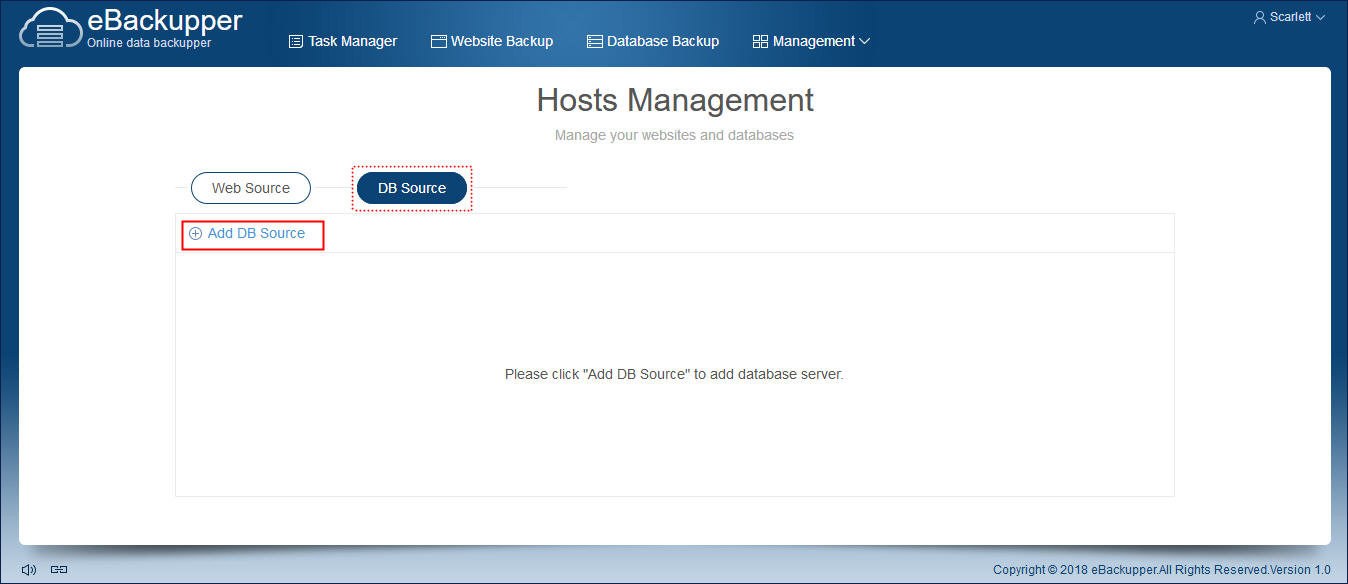Switch to the Web Source tab
Image resolution: width=1348 pixels, height=584 pixels.
251,188
